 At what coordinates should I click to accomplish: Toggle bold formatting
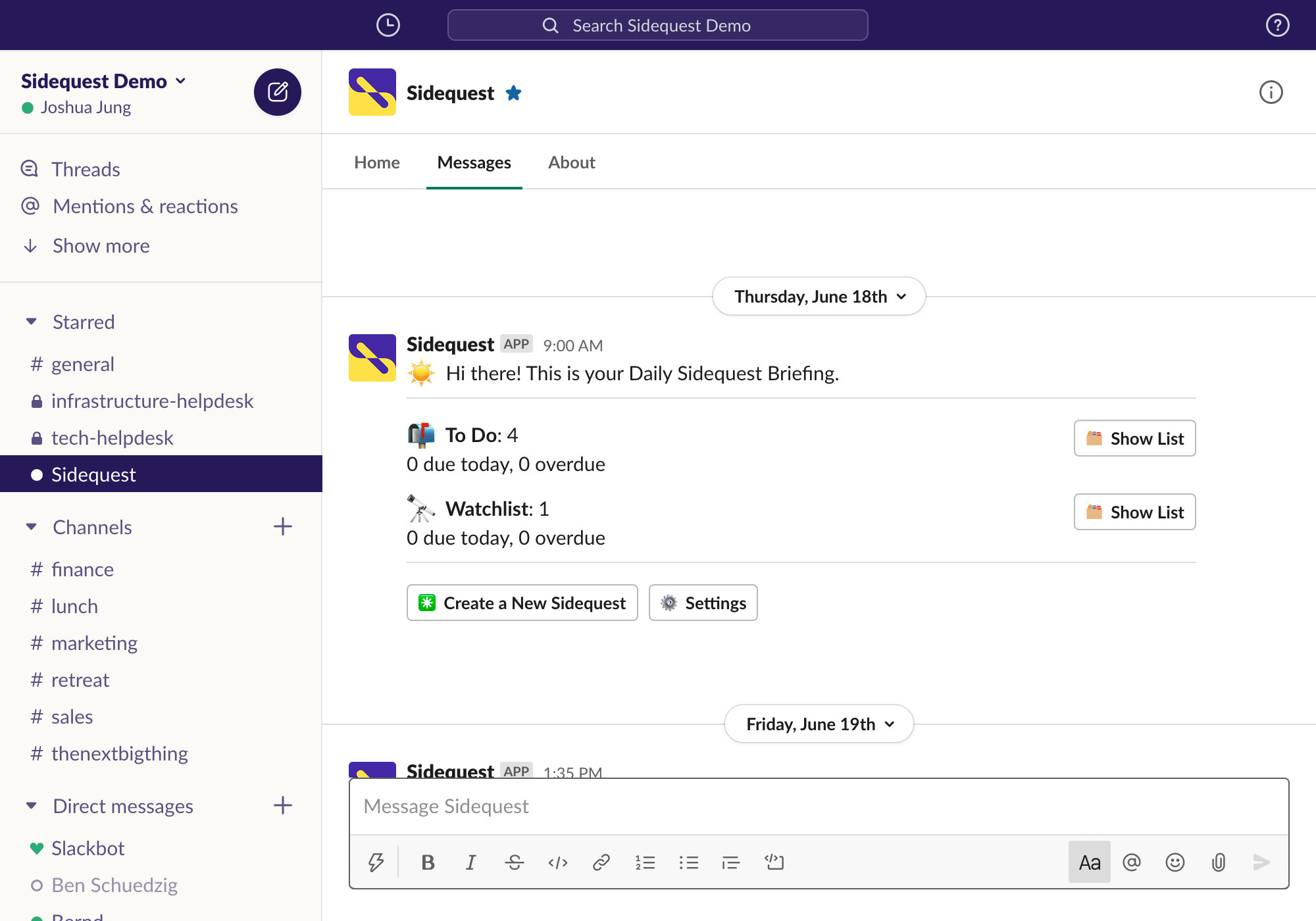click(x=428, y=862)
